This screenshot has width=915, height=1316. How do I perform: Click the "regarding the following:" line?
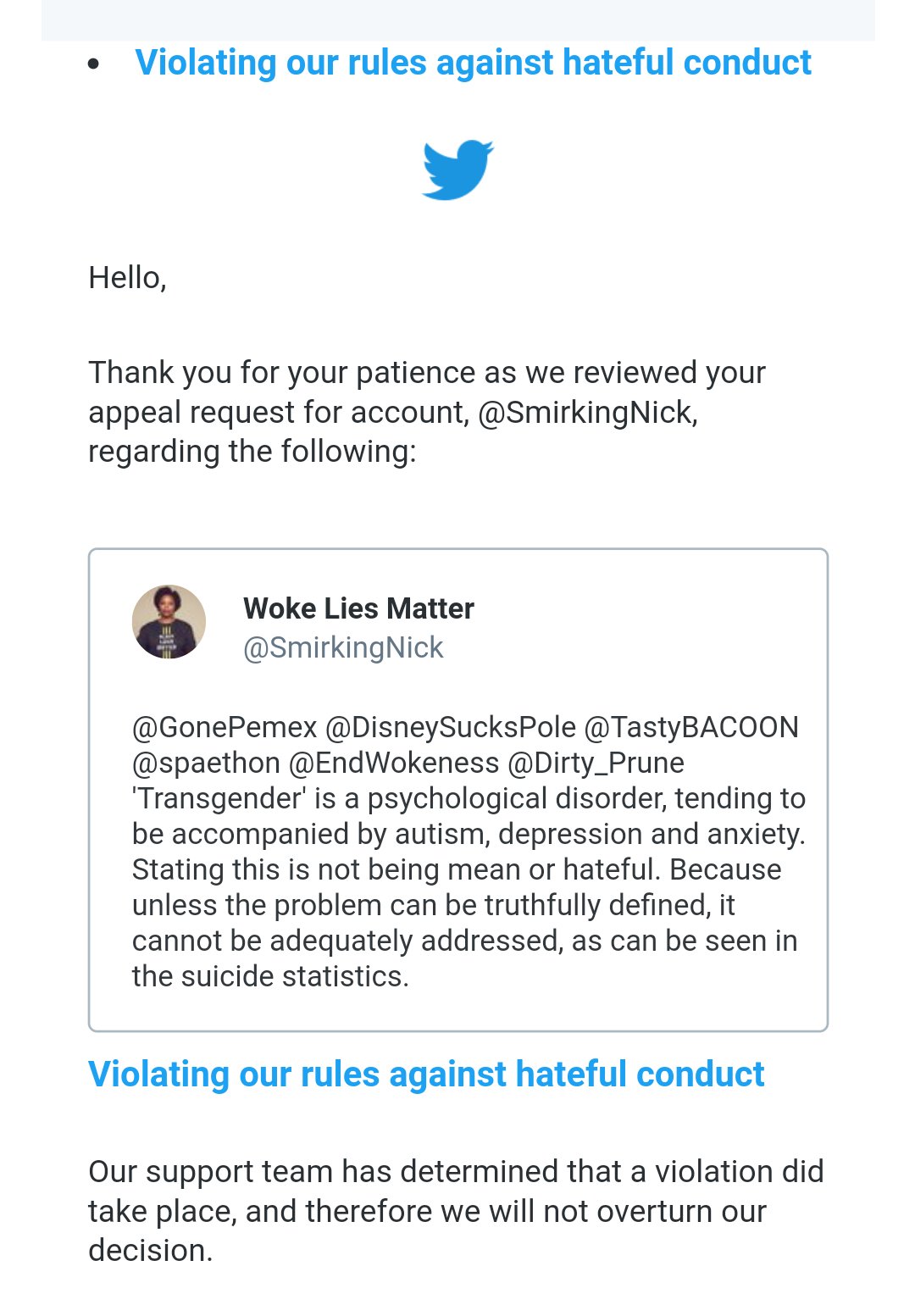(252, 452)
